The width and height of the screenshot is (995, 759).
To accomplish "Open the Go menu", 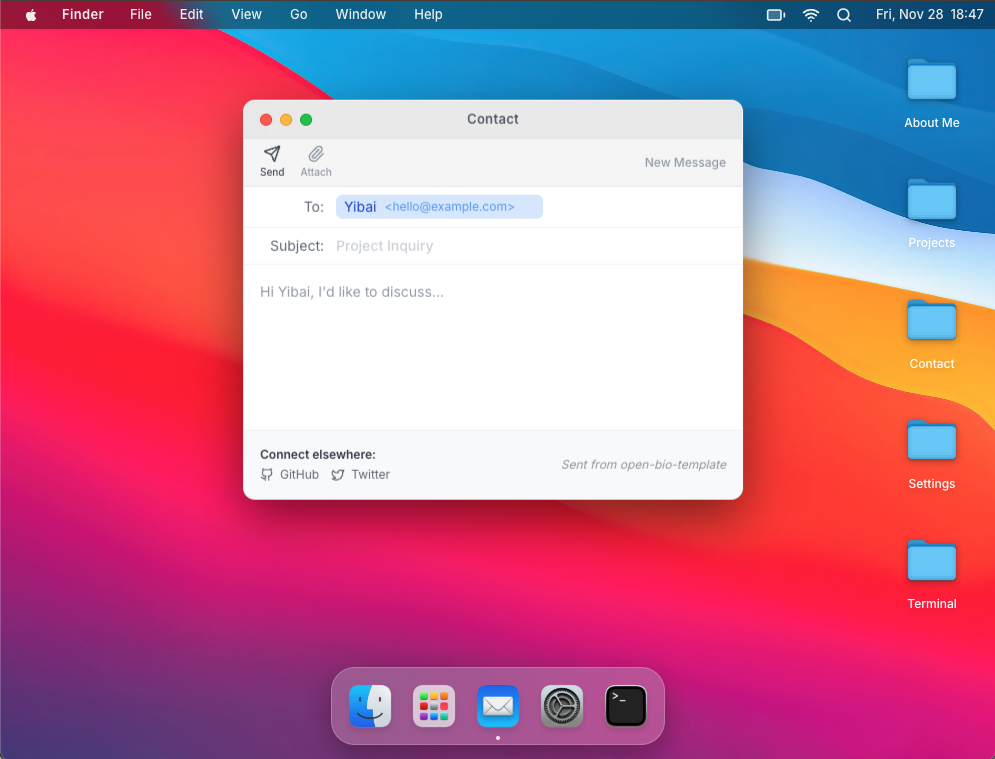I will (298, 15).
